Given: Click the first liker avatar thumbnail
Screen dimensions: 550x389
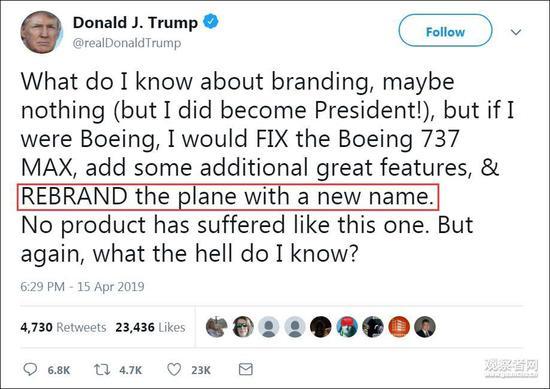Looking at the screenshot, I should pos(216,327).
